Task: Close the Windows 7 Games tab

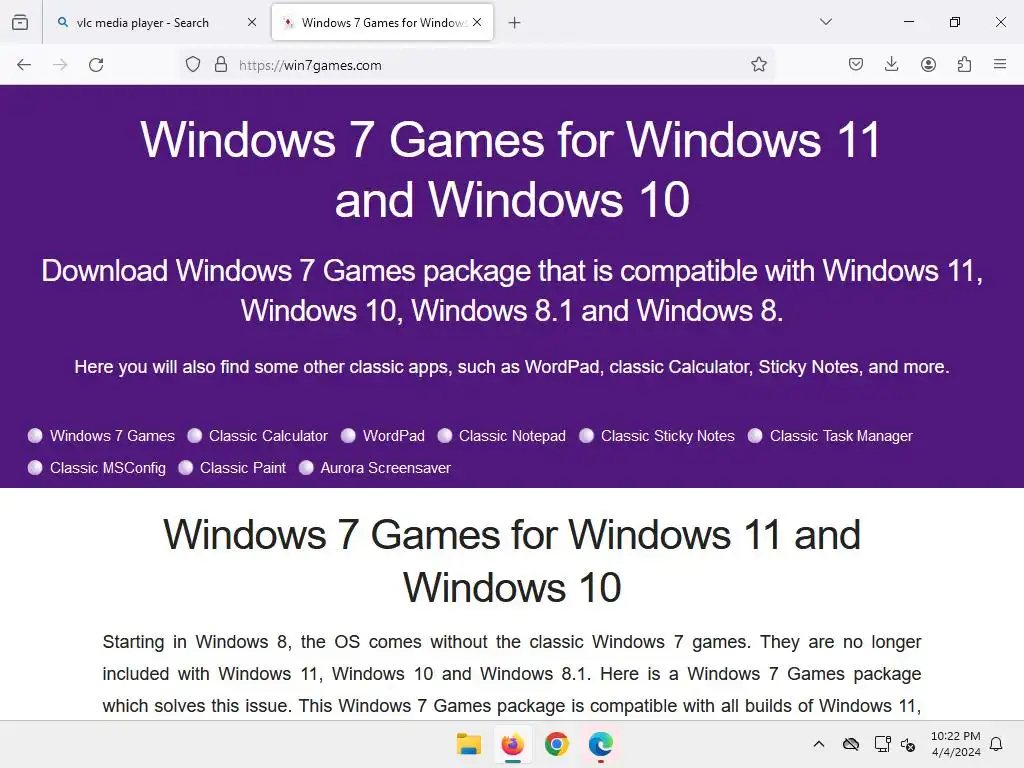Action: click(x=477, y=22)
